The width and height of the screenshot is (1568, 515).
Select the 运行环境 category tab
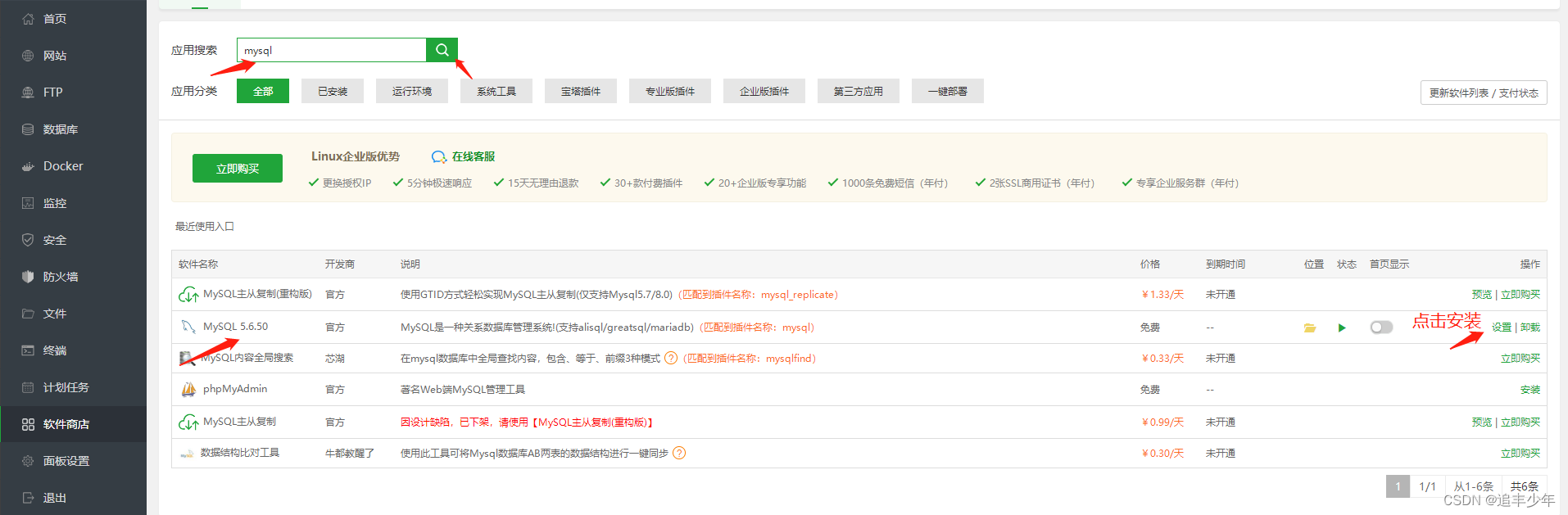tap(412, 91)
